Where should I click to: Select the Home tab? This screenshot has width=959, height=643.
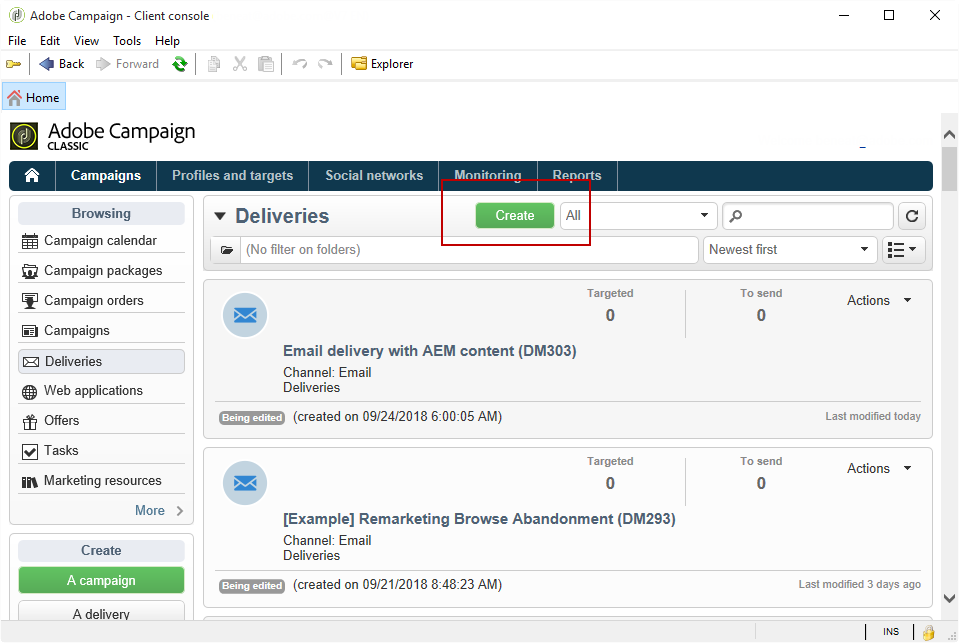[34, 97]
